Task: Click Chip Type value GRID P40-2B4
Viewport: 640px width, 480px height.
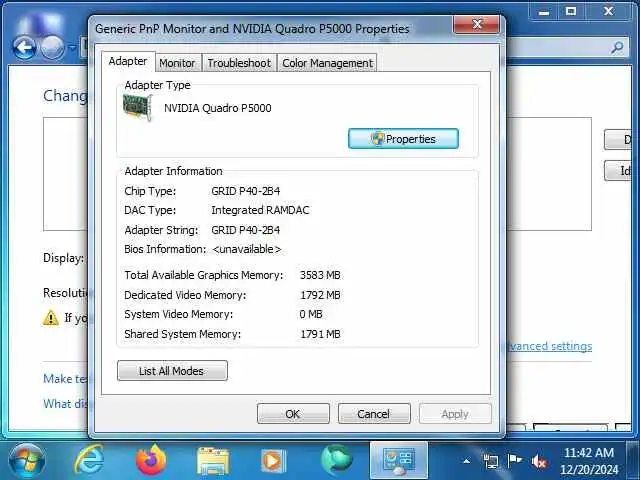Action: [246, 191]
